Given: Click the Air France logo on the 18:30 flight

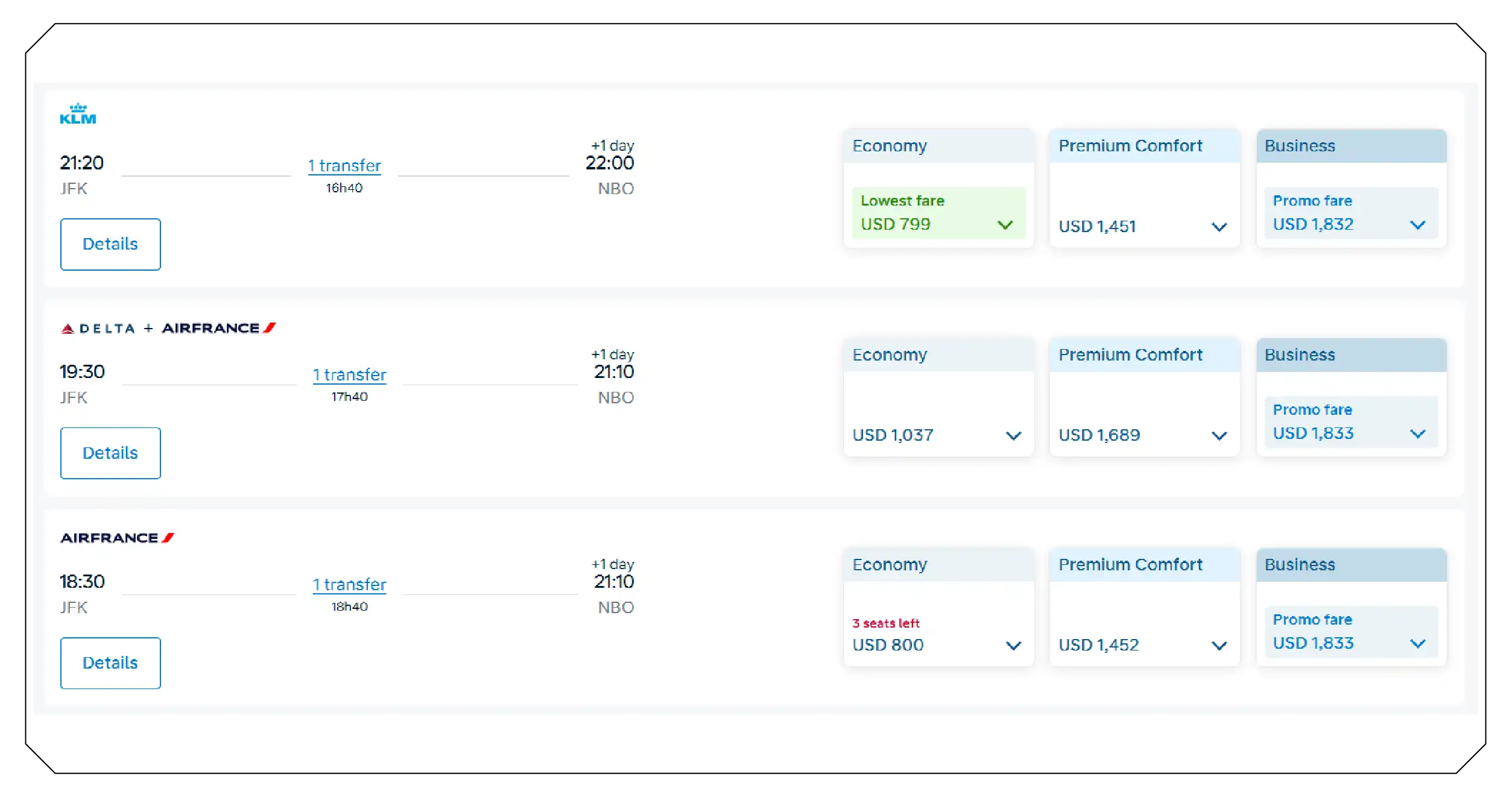Looking at the screenshot, I should [x=117, y=537].
